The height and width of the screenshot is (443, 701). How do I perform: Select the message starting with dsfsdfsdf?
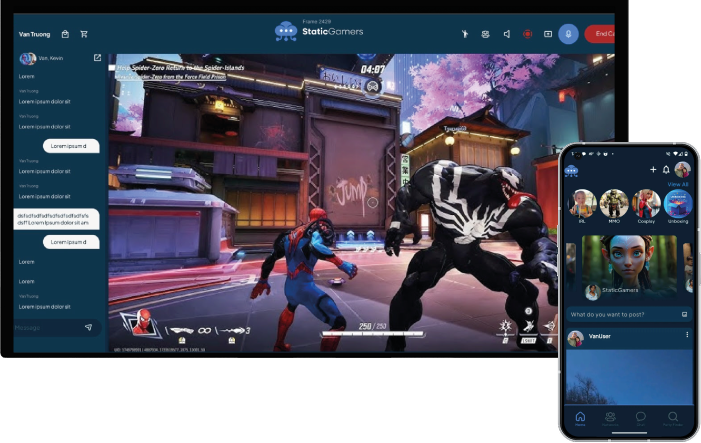click(x=56, y=219)
